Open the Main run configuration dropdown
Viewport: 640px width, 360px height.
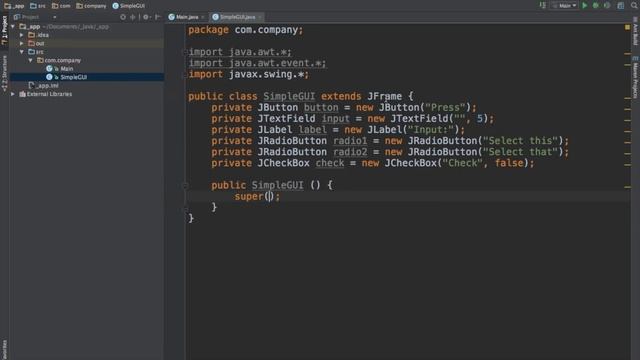tap(564, 6)
